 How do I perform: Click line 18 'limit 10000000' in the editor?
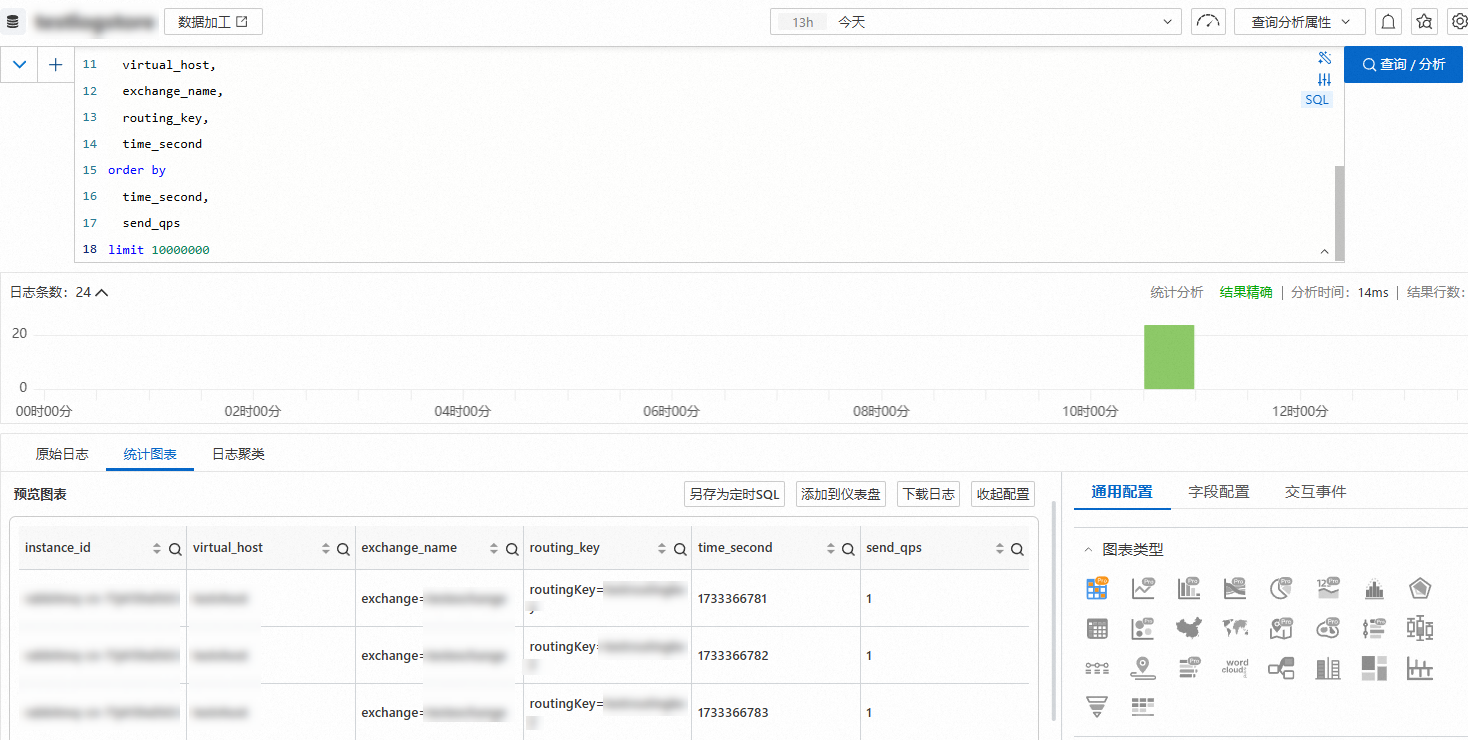coord(159,250)
